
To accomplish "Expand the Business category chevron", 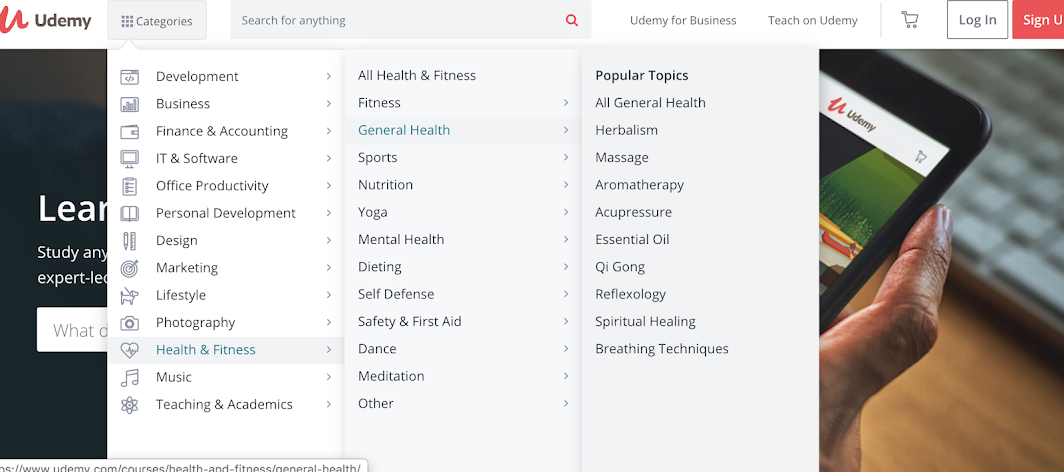I will (328, 103).
